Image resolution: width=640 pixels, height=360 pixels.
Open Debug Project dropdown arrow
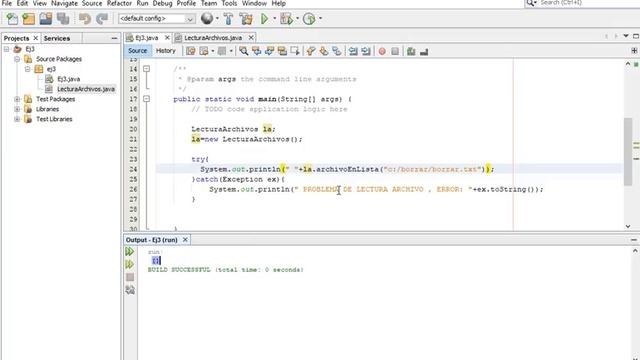pyautogui.click(x=297, y=18)
